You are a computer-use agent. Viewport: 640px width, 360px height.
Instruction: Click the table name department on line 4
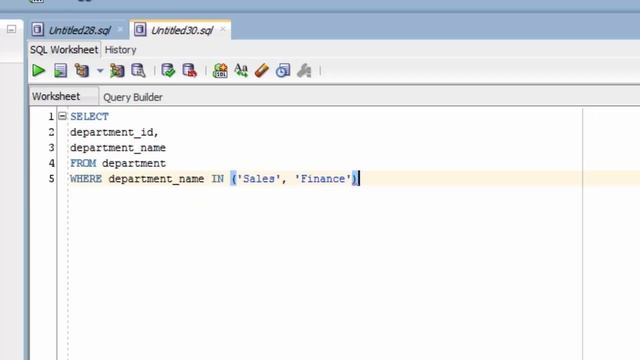click(134, 163)
